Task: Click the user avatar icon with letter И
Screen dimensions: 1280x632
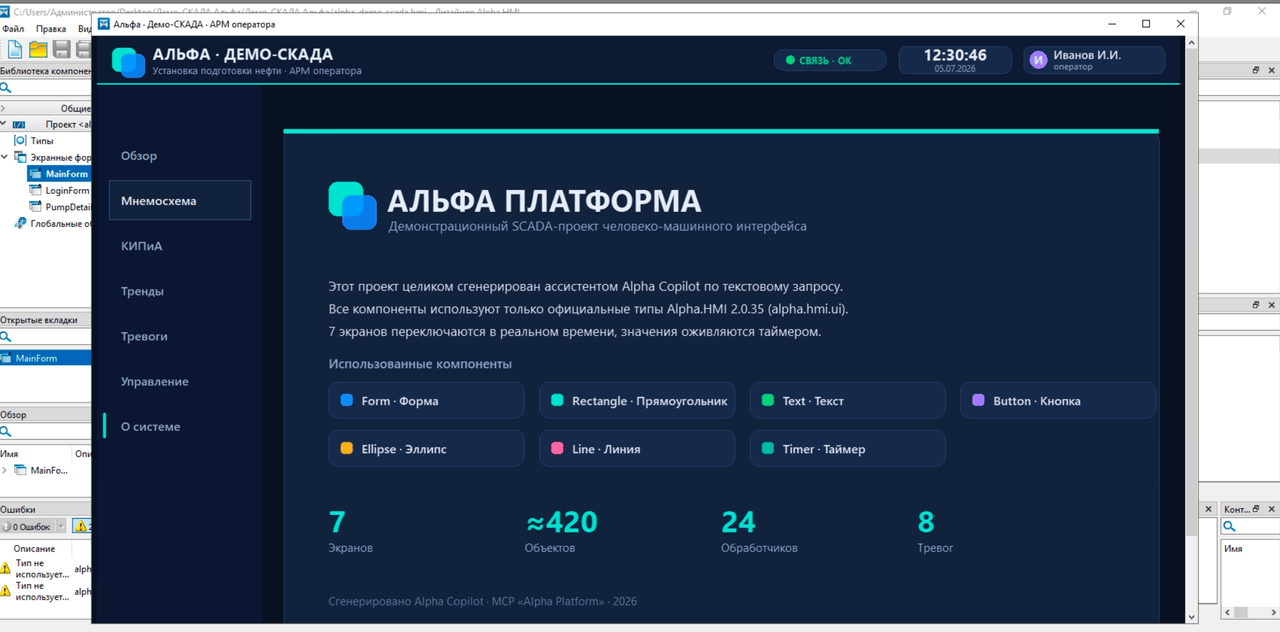Action: (1038, 60)
